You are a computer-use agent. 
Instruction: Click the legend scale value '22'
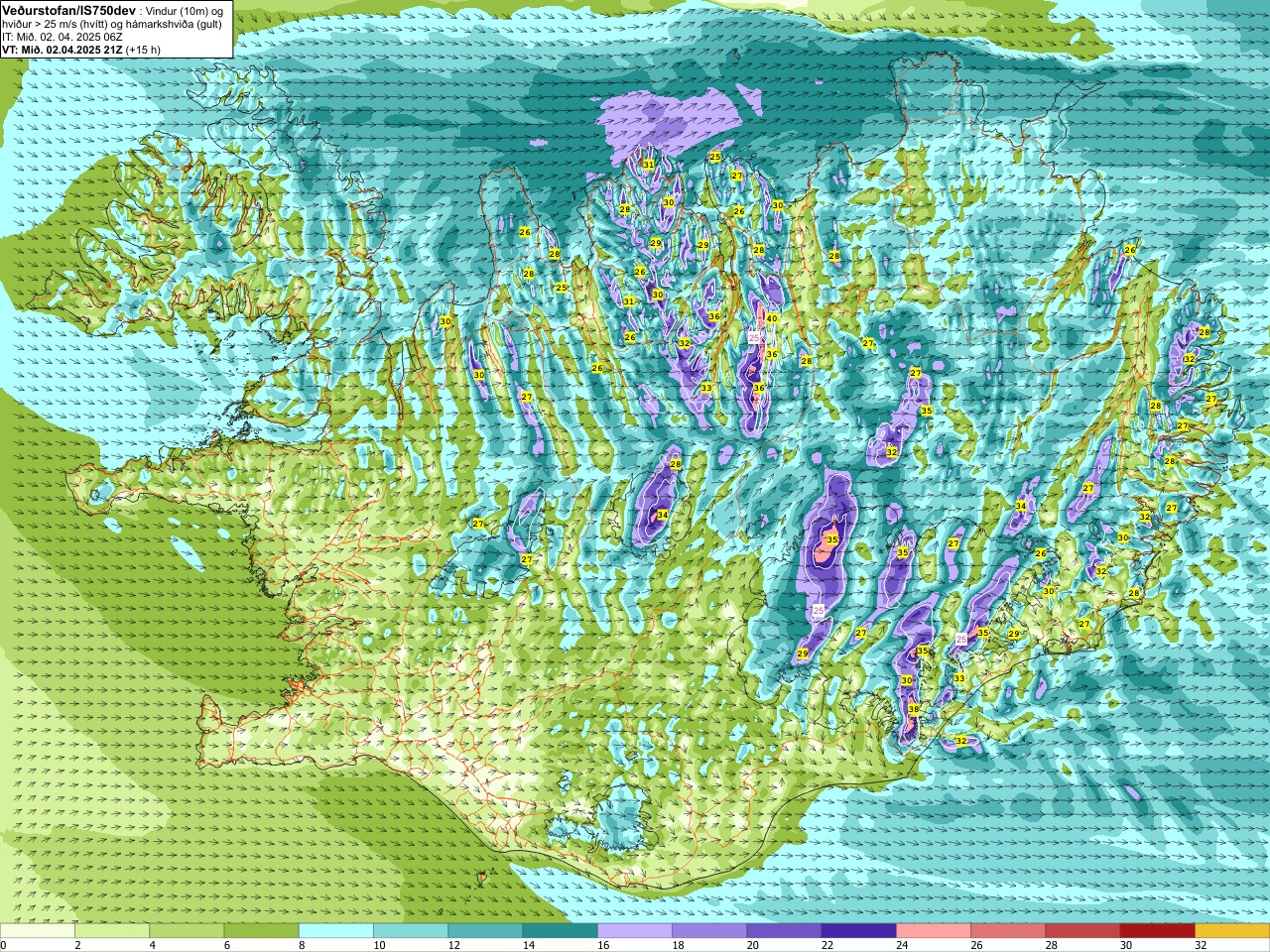826,945
